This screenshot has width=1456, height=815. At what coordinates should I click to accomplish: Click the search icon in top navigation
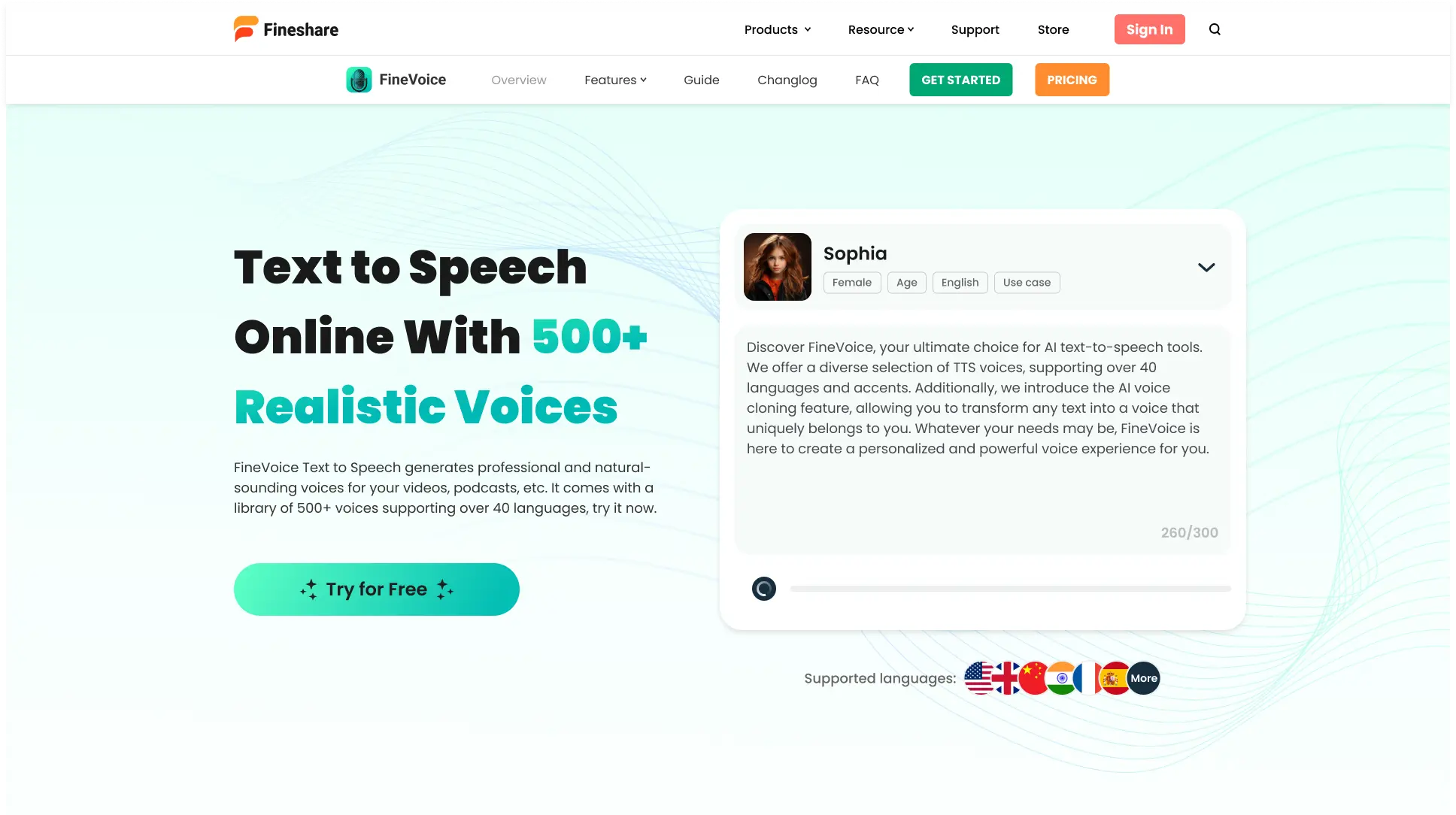[x=1214, y=29]
